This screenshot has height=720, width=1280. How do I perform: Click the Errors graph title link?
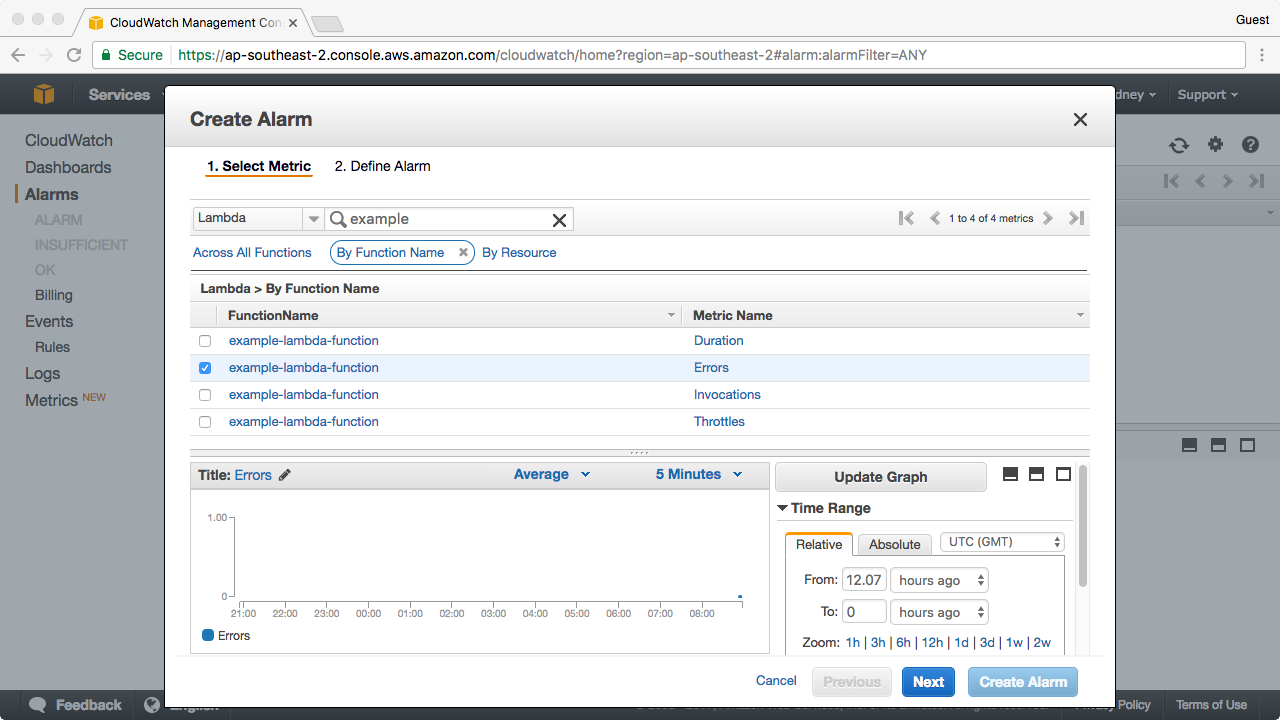[x=253, y=475]
